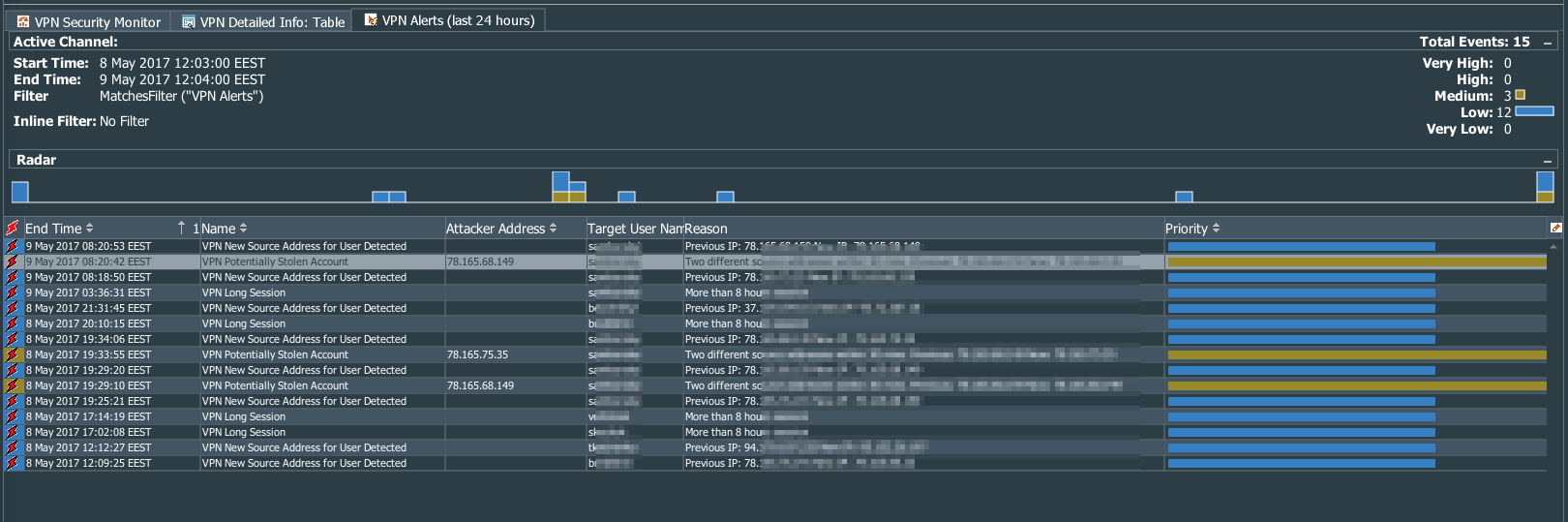This screenshot has width=1568, height=522.
Task: Collapse the Active Channel header panel
Action: click(1547, 43)
